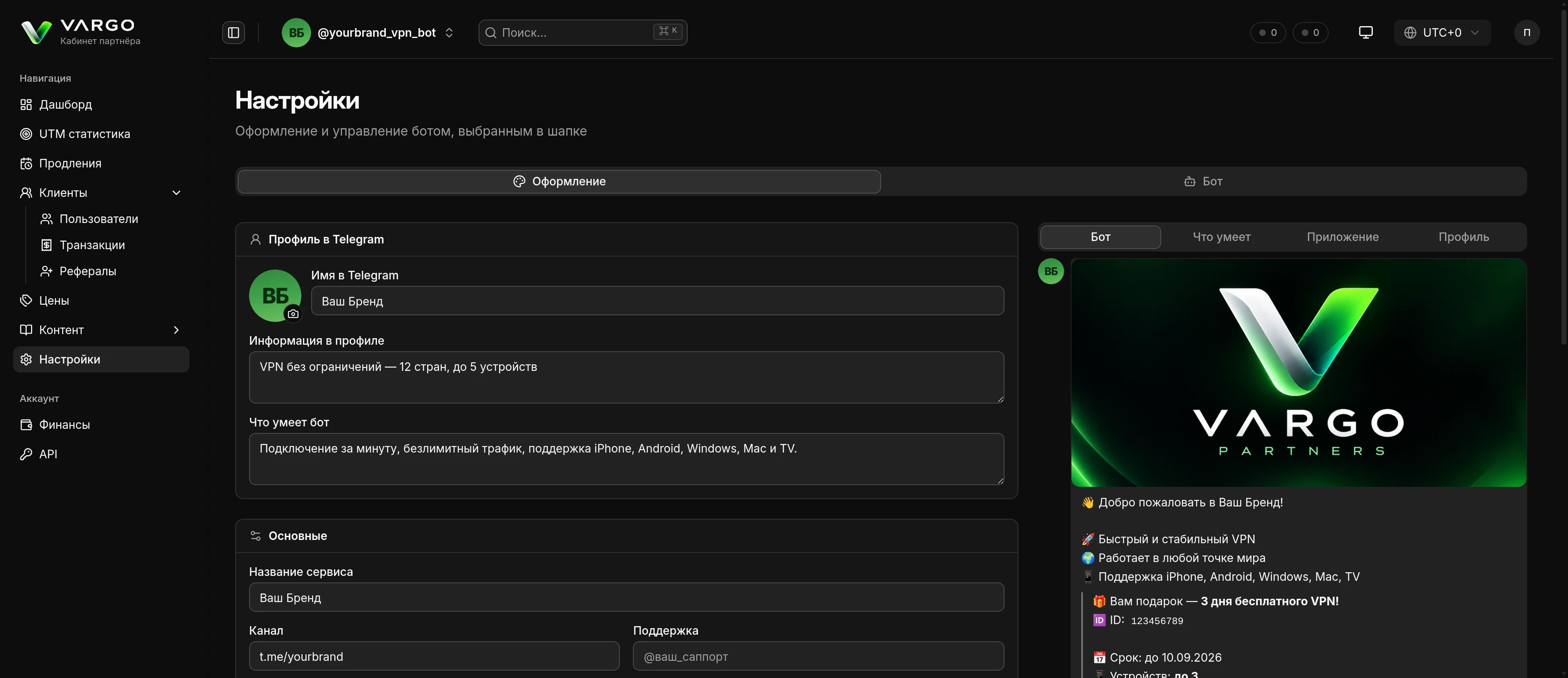The height and width of the screenshot is (678, 1568).
Task: Click the small ВБ avatar in preview
Action: 1051,272
